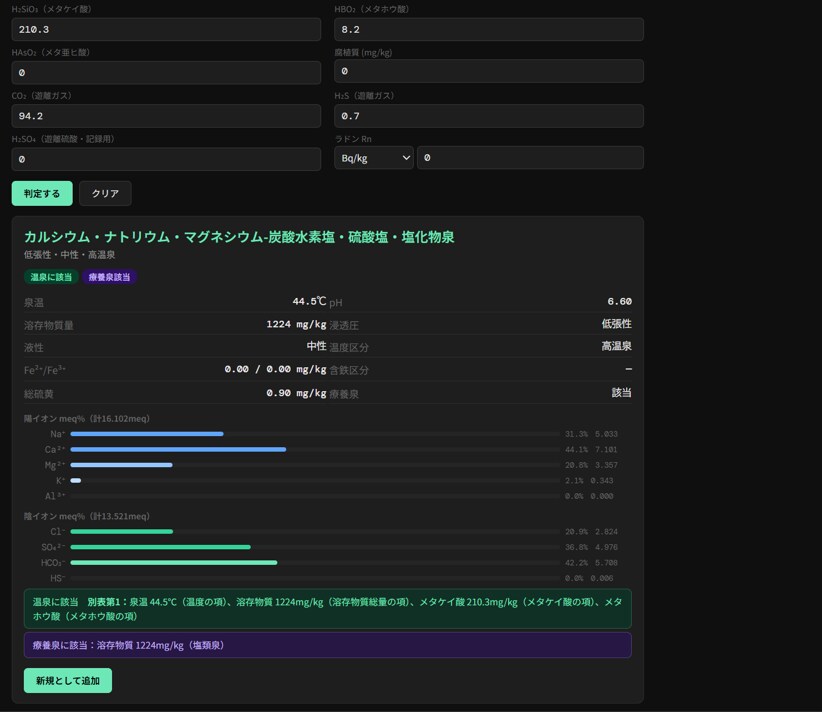The width and height of the screenshot is (822, 712).
Task: Select the 腐植質 mg/kg input field
Action: click(489, 71)
